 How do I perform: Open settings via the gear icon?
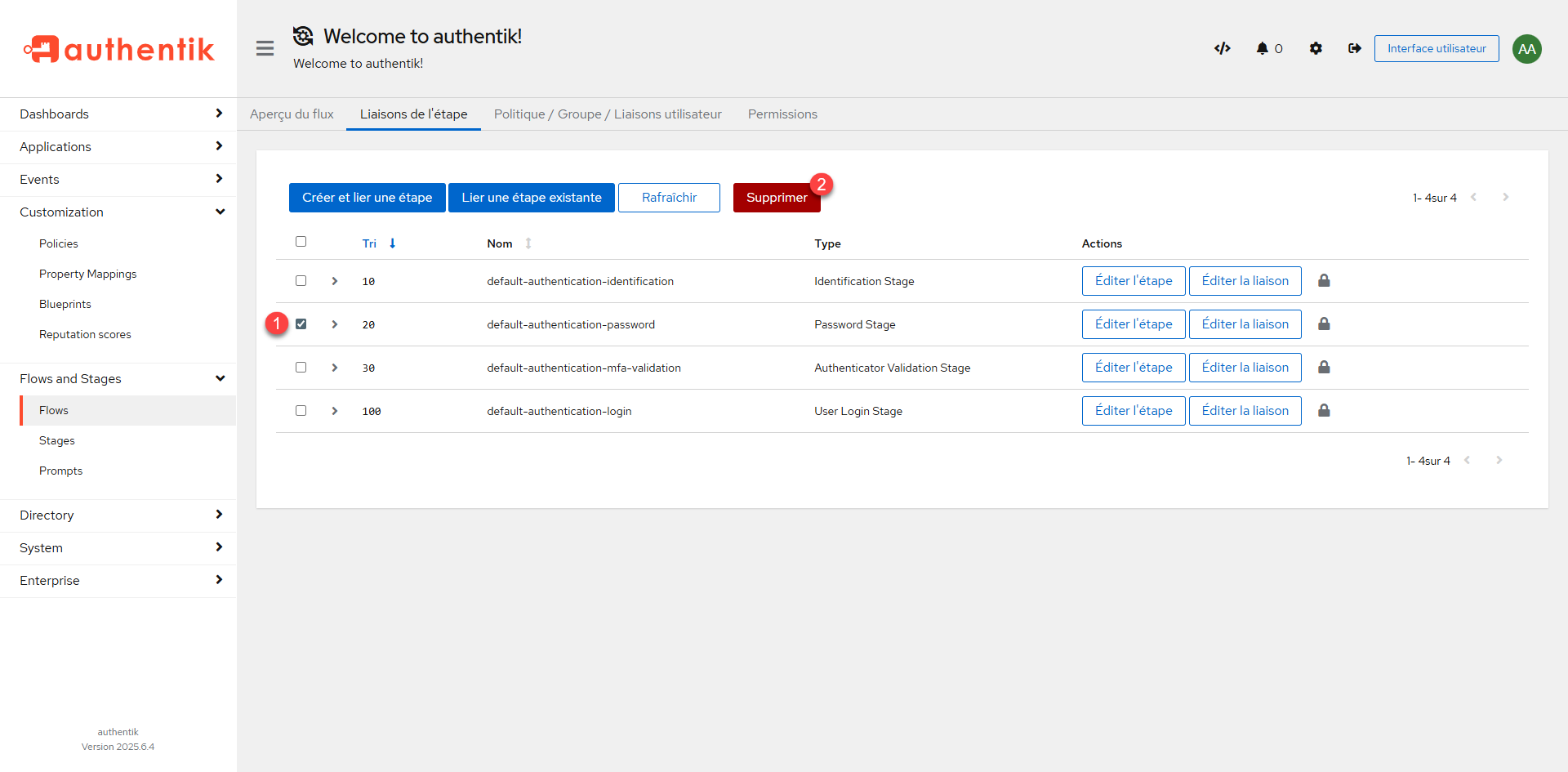pyautogui.click(x=1316, y=49)
